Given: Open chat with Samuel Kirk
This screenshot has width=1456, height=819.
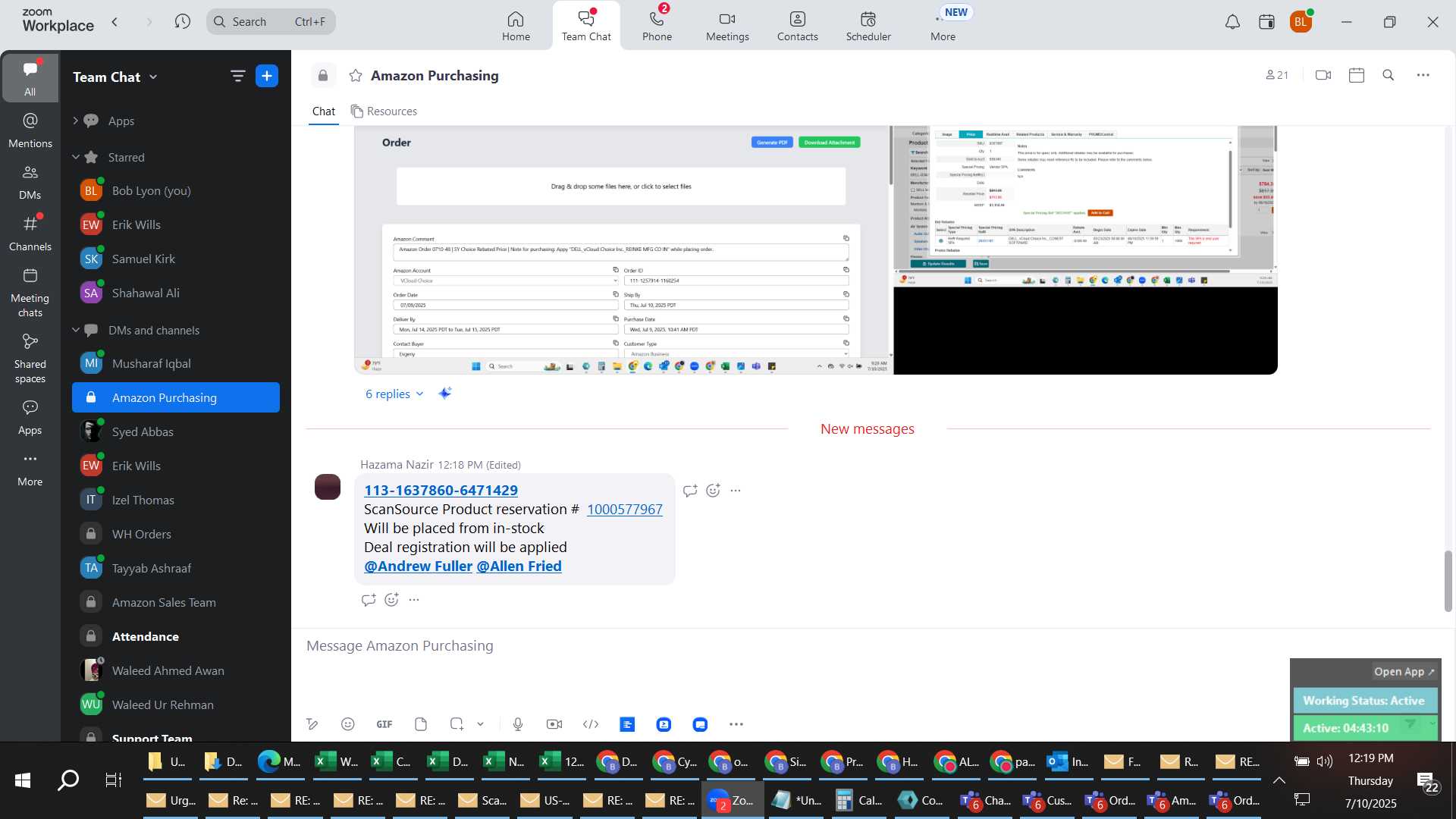Looking at the screenshot, I should click(x=176, y=259).
